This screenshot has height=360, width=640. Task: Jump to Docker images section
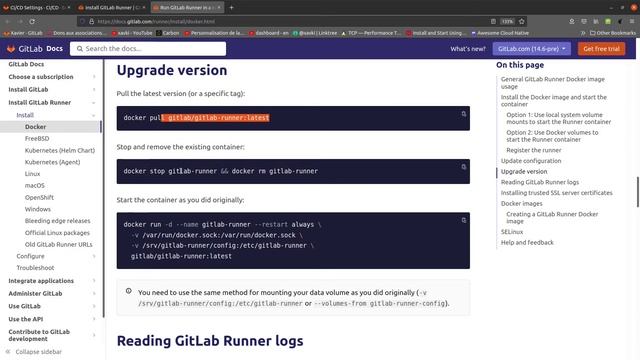click(521, 203)
